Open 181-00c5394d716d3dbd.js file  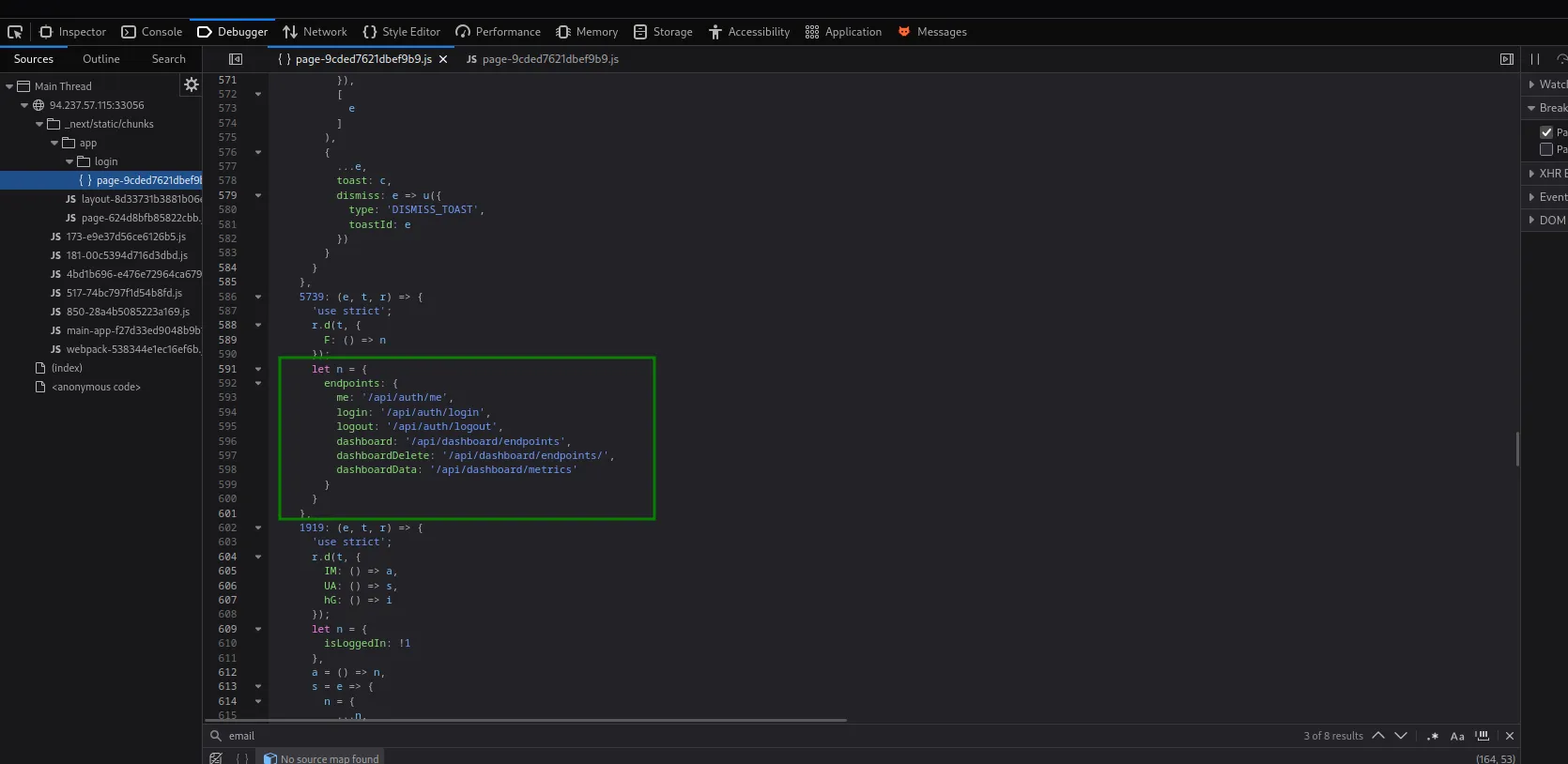point(119,255)
